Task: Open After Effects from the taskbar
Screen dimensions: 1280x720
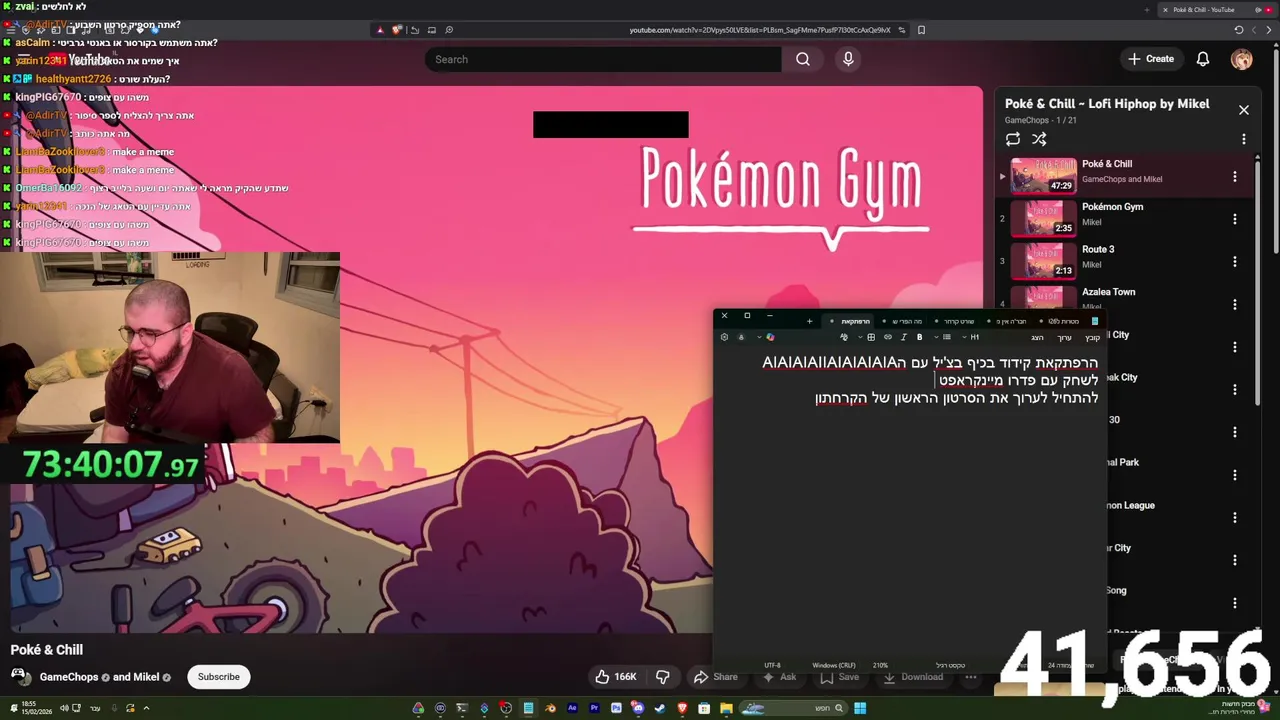Action: (572, 708)
